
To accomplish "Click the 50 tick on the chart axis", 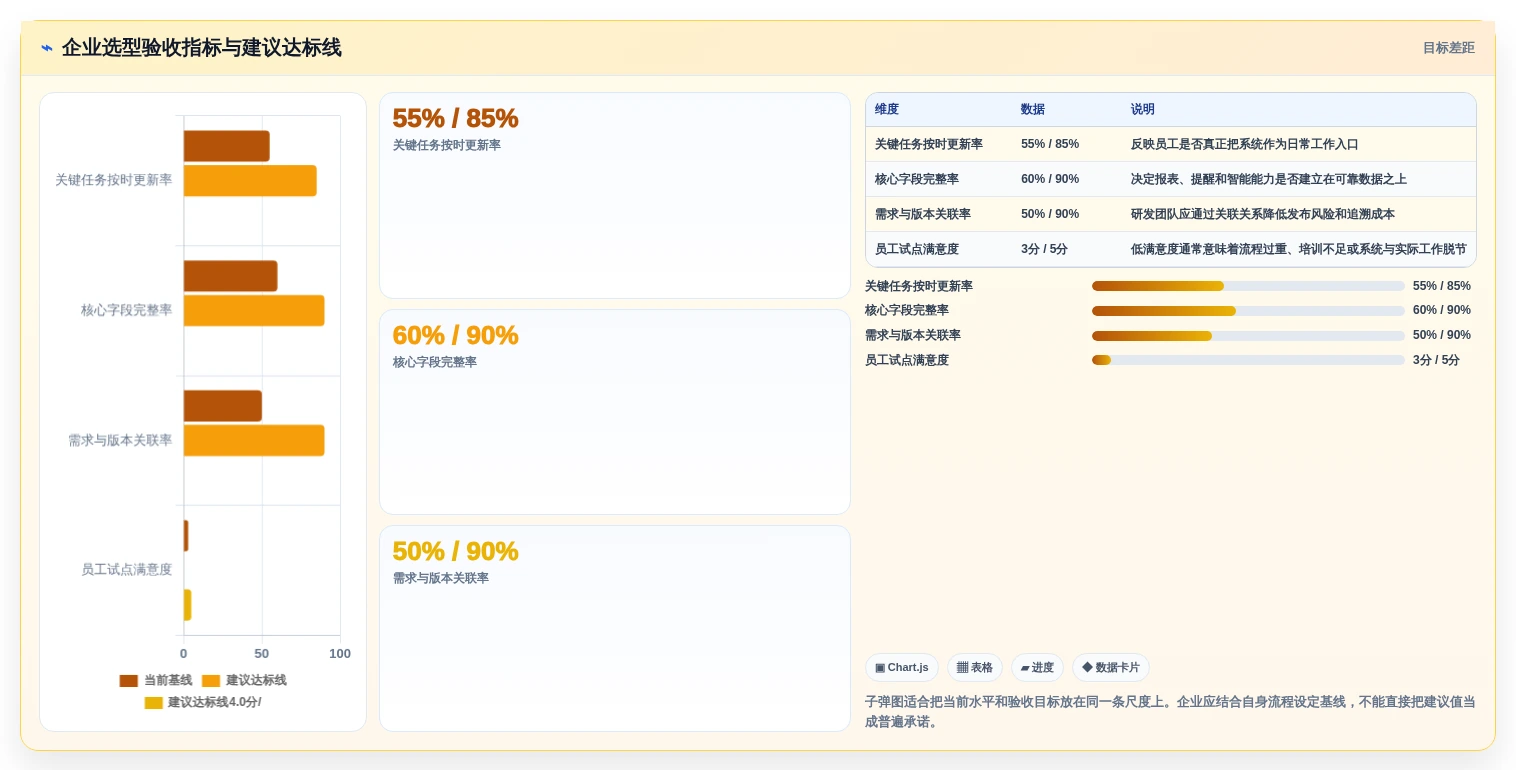I will pos(262,654).
